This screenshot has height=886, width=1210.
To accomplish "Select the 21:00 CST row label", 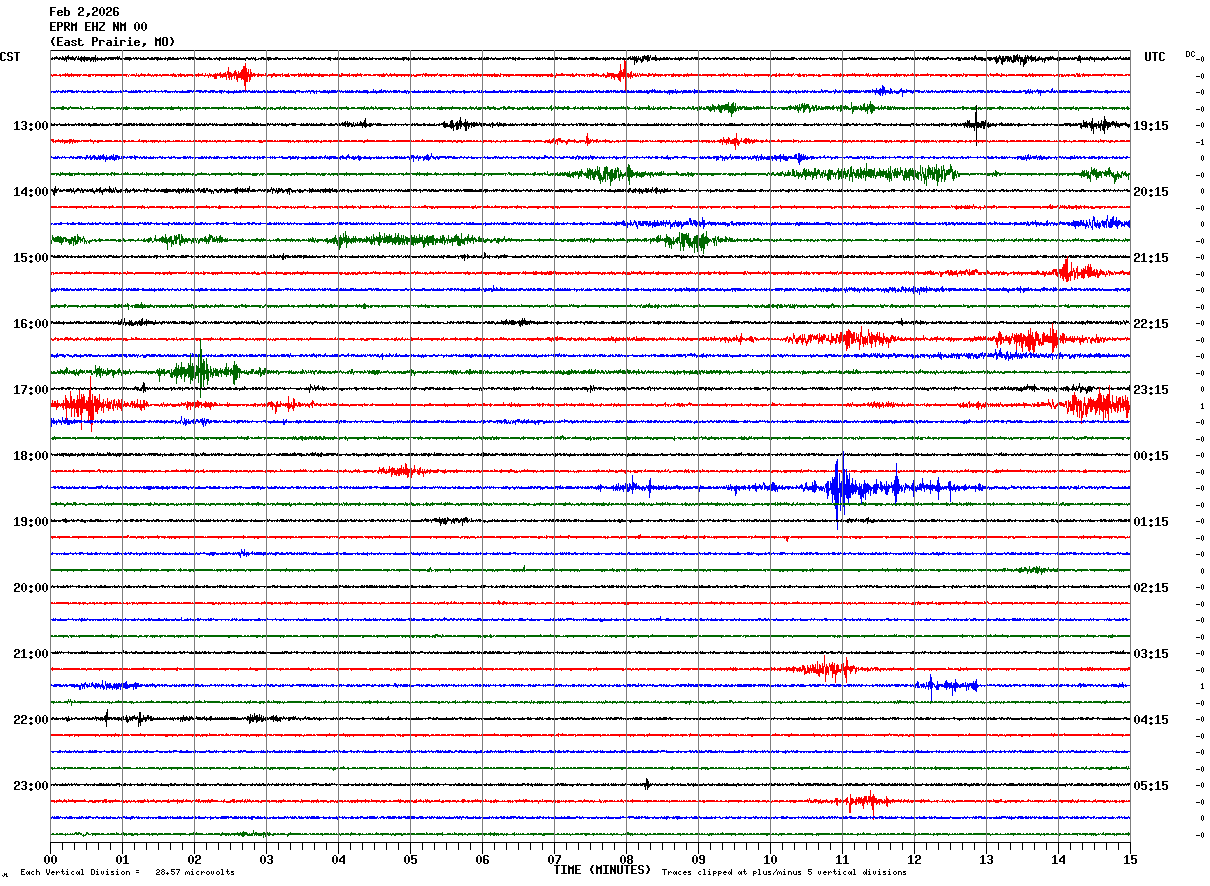I will coord(31,654).
